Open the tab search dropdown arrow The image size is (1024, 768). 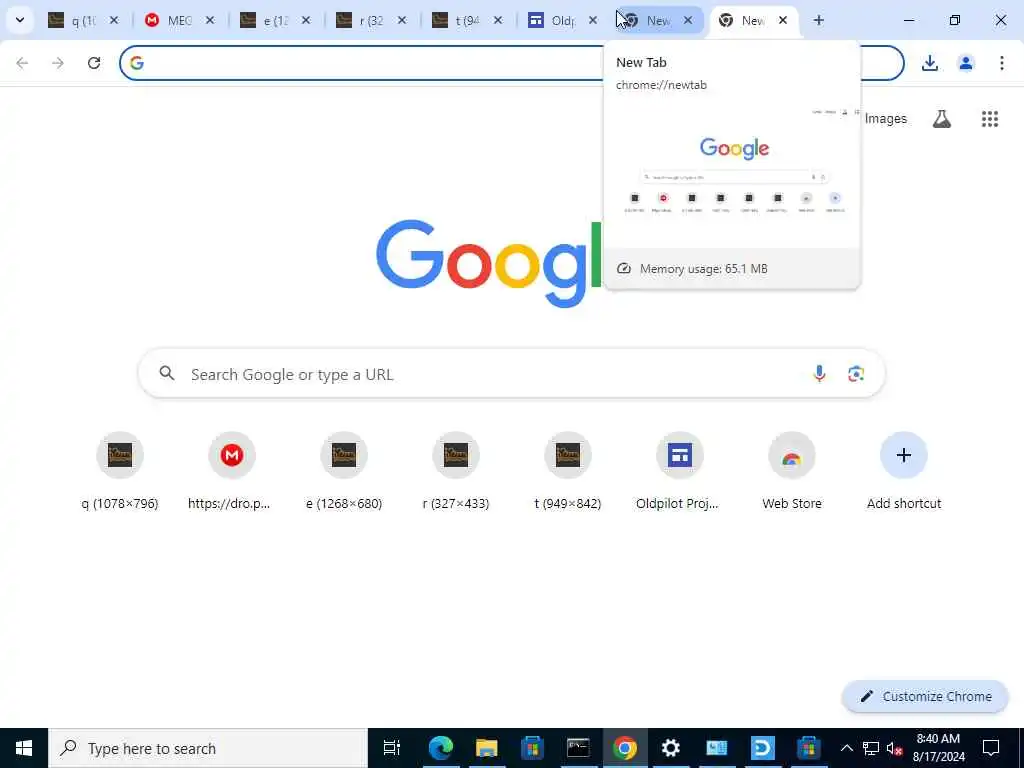coord(20,20)
